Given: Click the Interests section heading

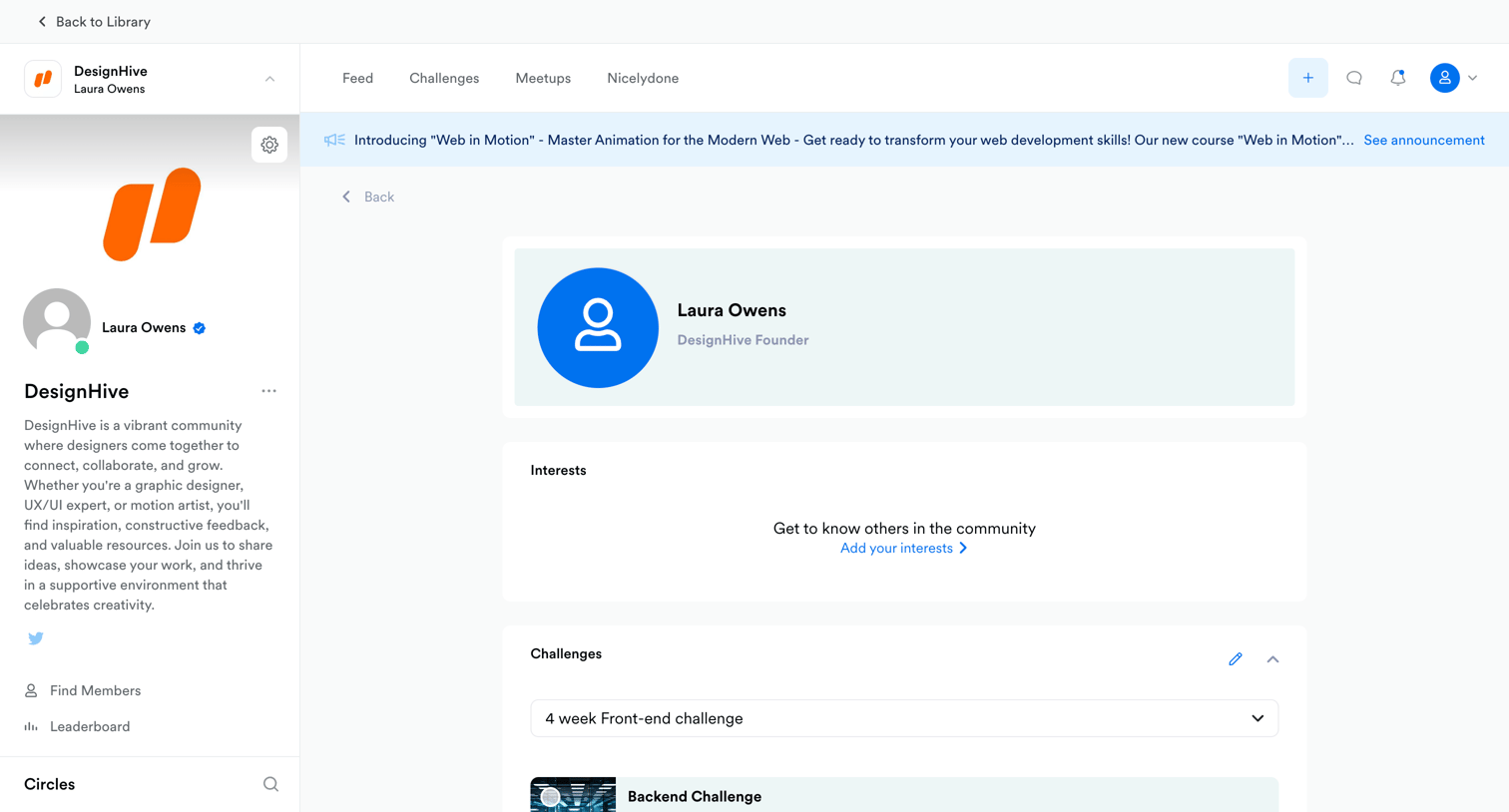Looking at the screenshot, I should tap(558, 470).
